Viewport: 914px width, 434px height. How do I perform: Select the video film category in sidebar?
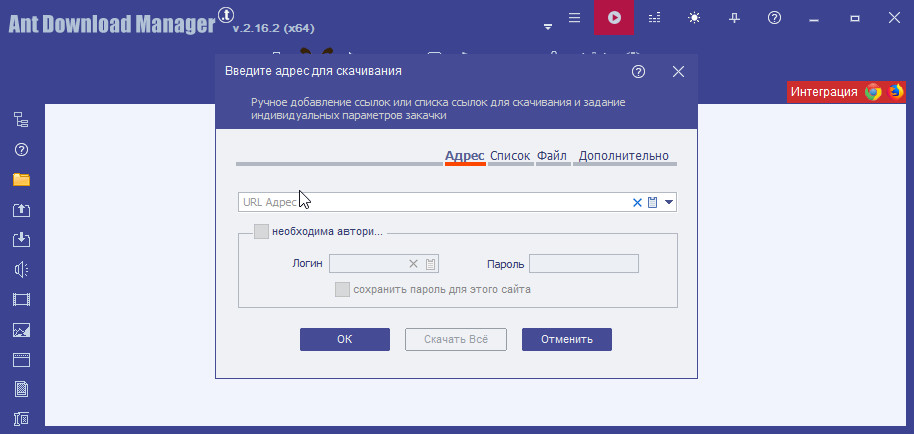[x=21, y=299]
